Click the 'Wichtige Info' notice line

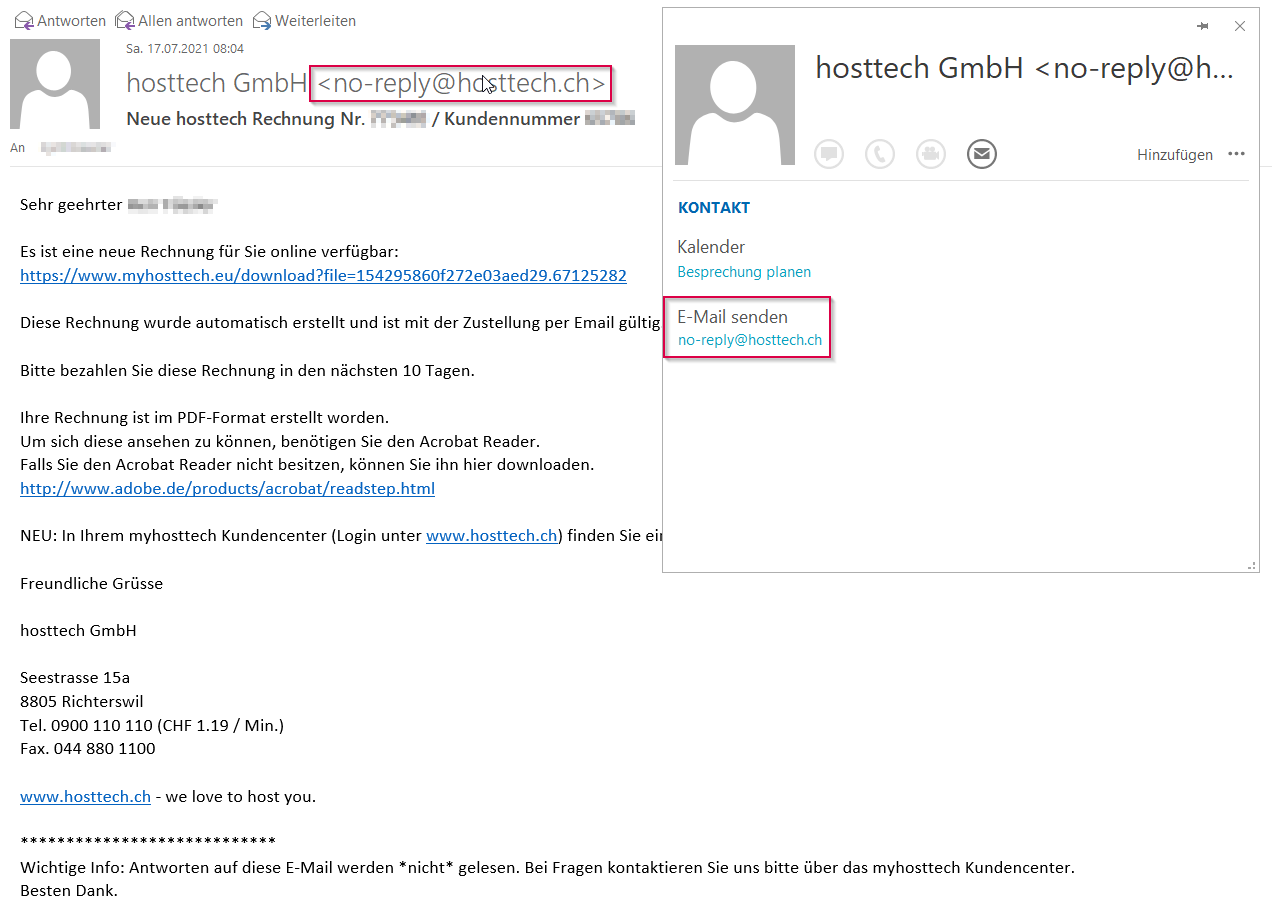(x=547, y=868)
